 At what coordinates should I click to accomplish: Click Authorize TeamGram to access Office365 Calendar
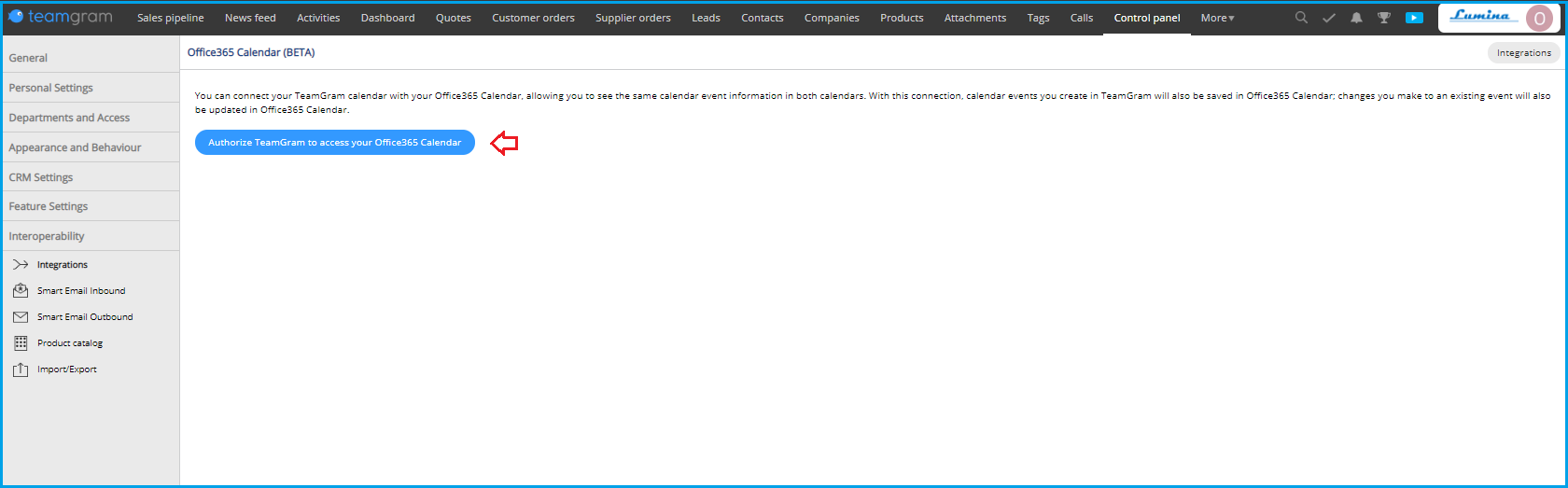click(335, 143)
